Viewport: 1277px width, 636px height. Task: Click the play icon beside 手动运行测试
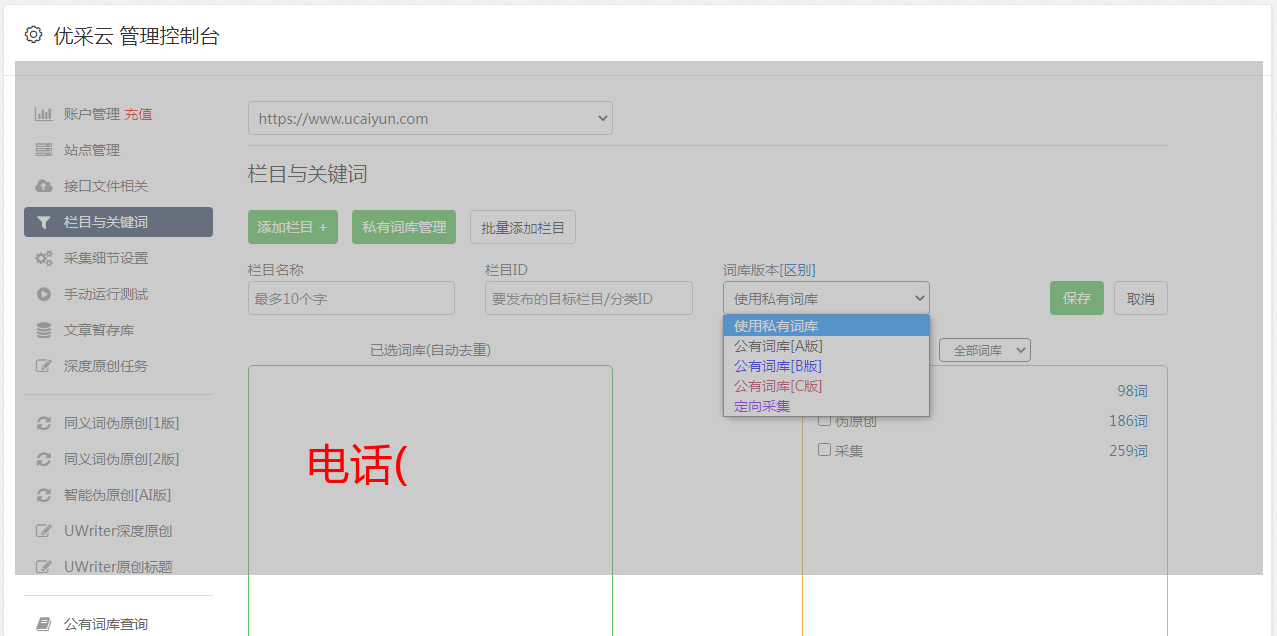(43, 294)
